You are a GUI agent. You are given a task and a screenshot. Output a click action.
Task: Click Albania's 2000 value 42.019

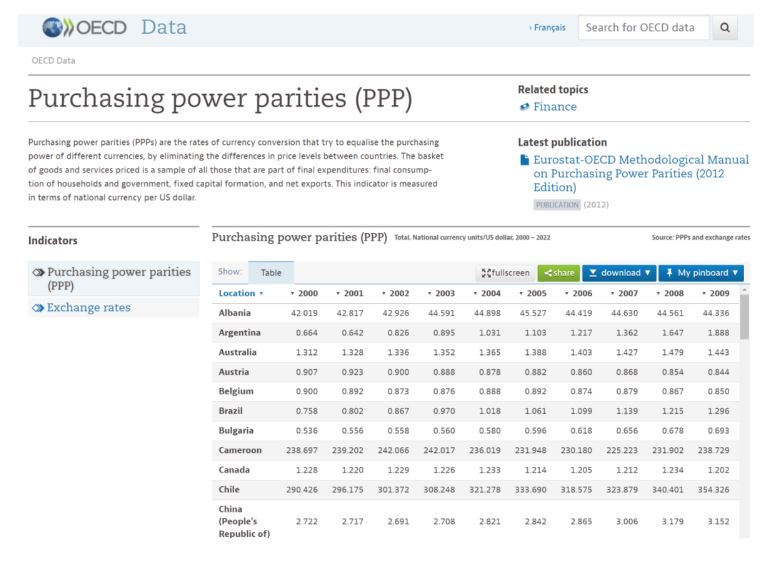tap(304, 313)
